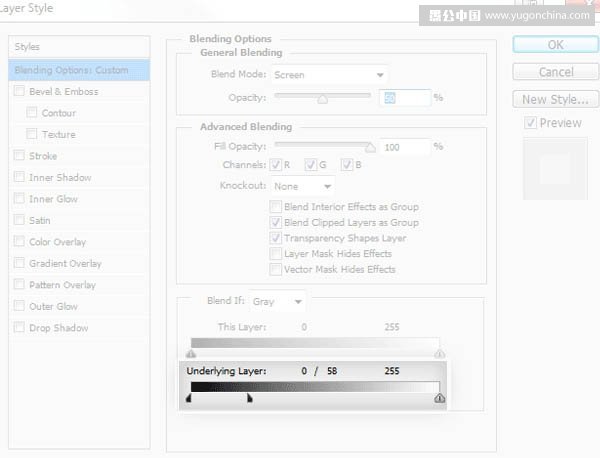Enable the Satin checkbox
600x458 pixels.
(x=19, y=220)
